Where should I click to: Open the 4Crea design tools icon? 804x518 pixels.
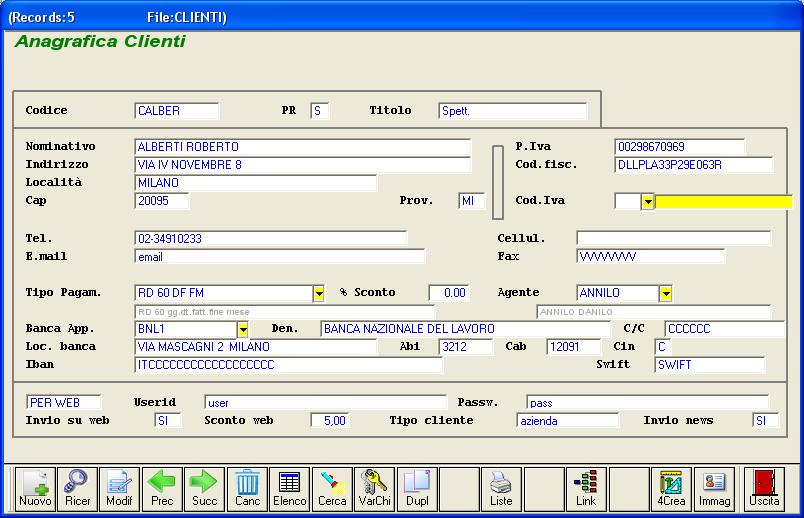click(671, 489)
